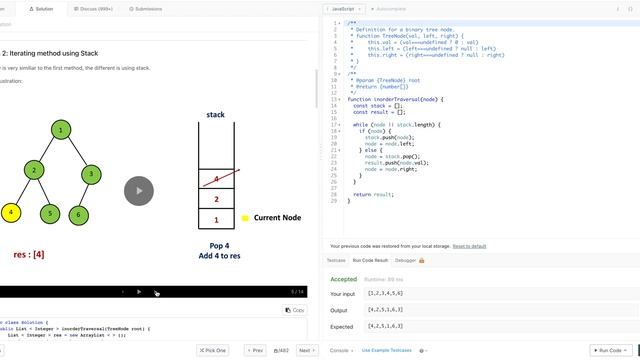
Task: Open the Solution tab
Action: (41, 9)
